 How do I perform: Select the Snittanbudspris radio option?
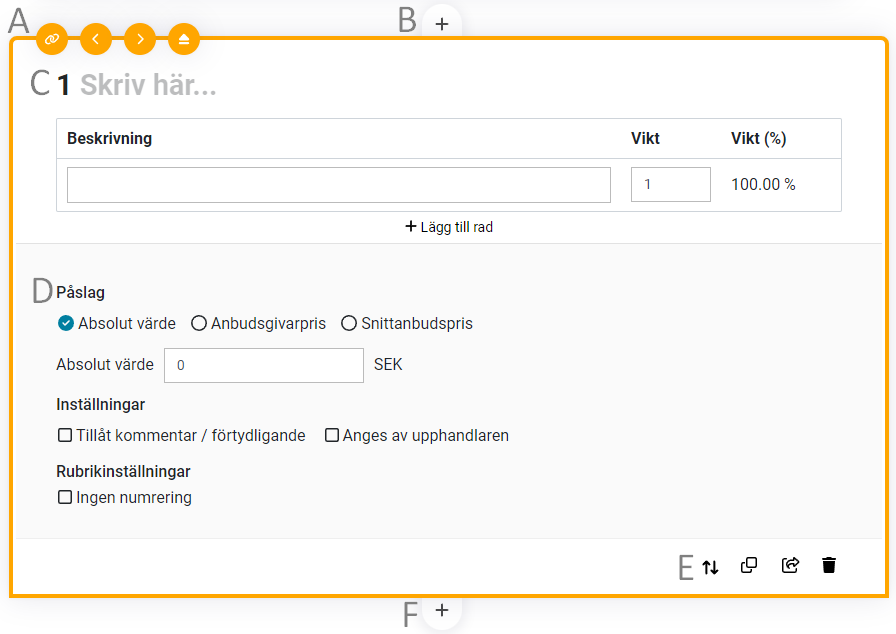click(x=349, y=323)
